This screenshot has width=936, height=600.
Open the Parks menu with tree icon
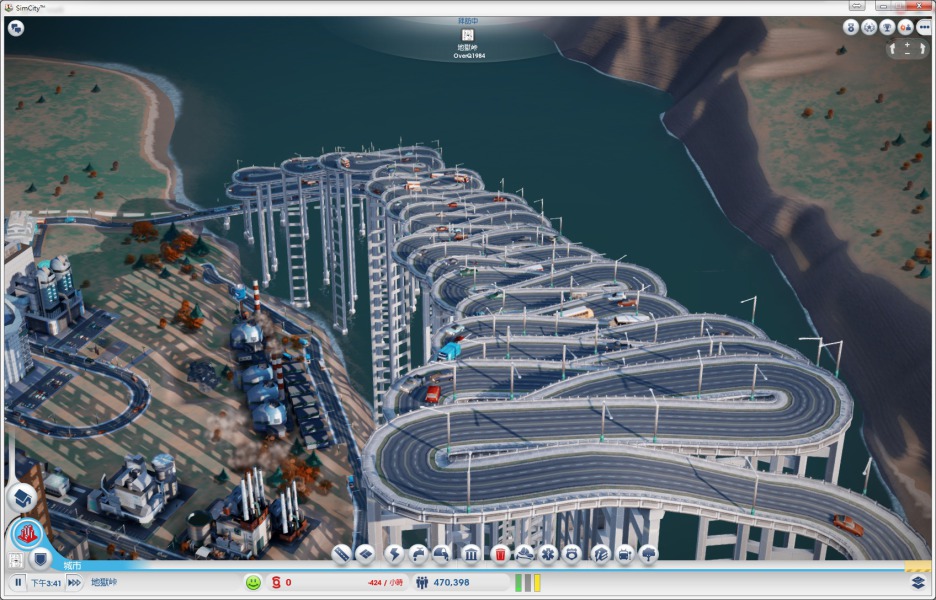(x=649, y=553)
